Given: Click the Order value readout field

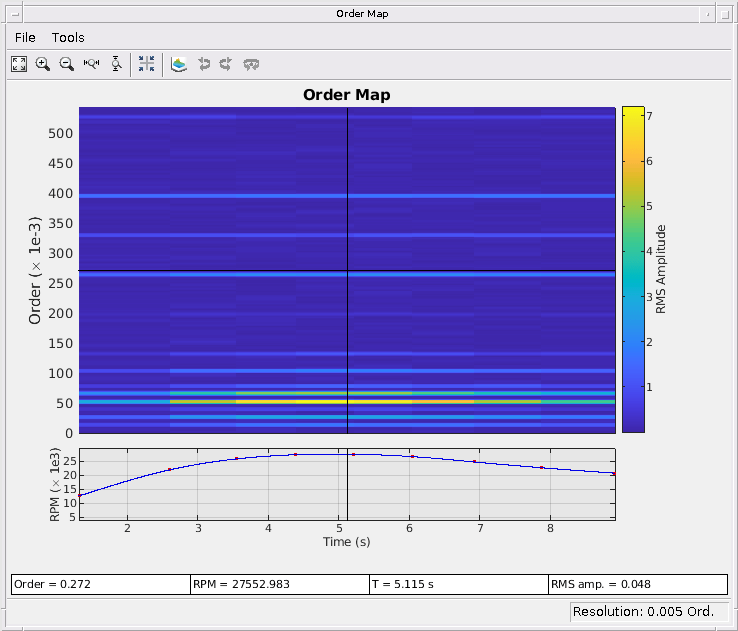Looking at the screenshot, I should click(100, 584).
